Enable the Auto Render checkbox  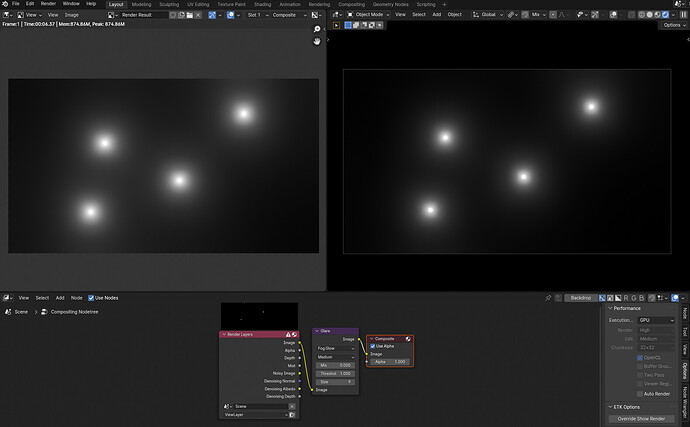pyautogui.click(x=640, y=394)
